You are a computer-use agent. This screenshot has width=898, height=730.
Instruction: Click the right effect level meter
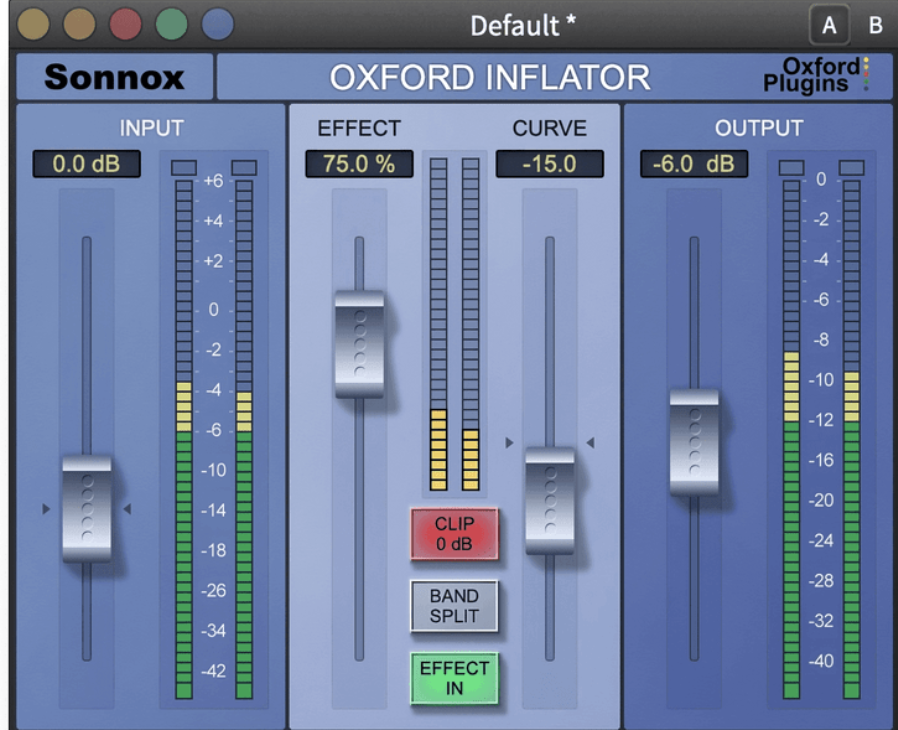471,324
